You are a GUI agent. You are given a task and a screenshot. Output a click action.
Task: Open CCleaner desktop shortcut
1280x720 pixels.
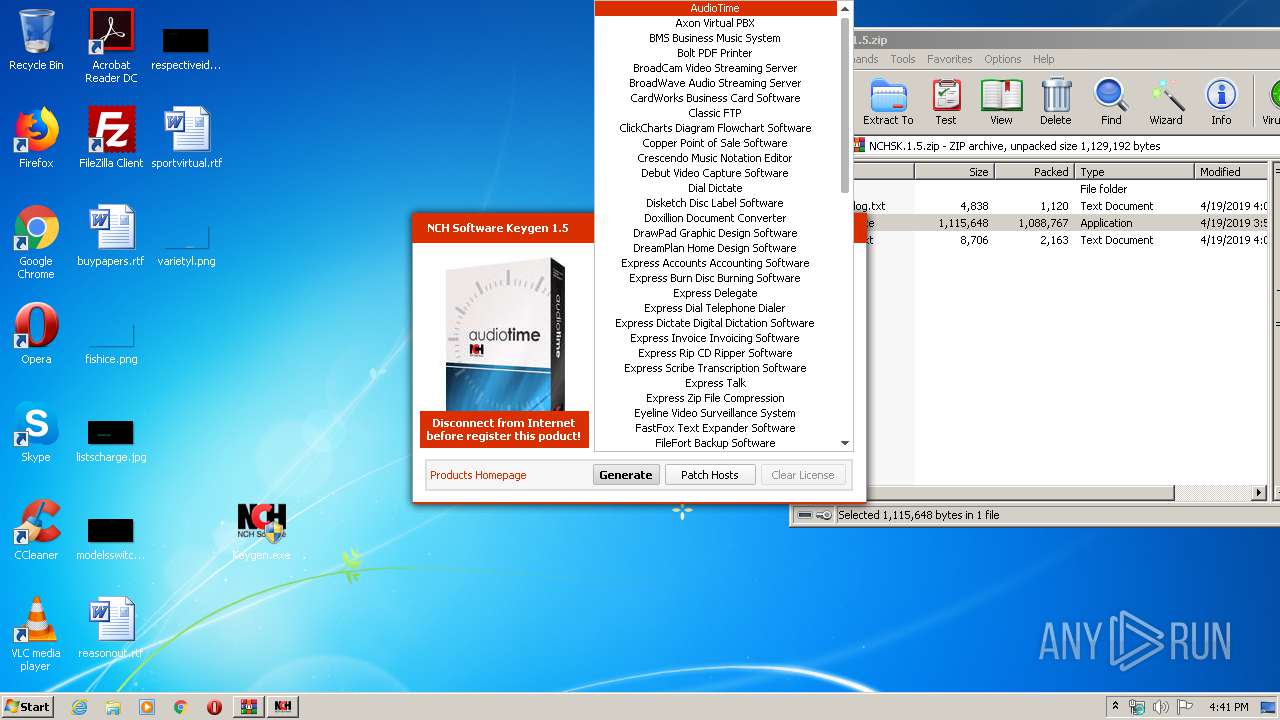point(36,530)
